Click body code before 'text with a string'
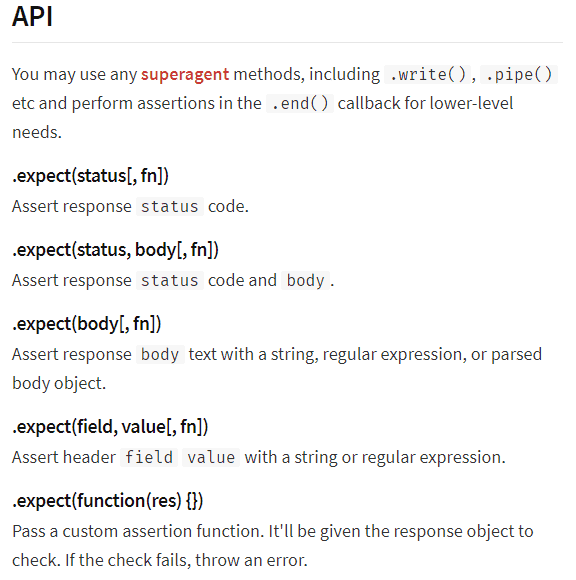This screenshot has height=580, width=576. [x=160, y=354]
